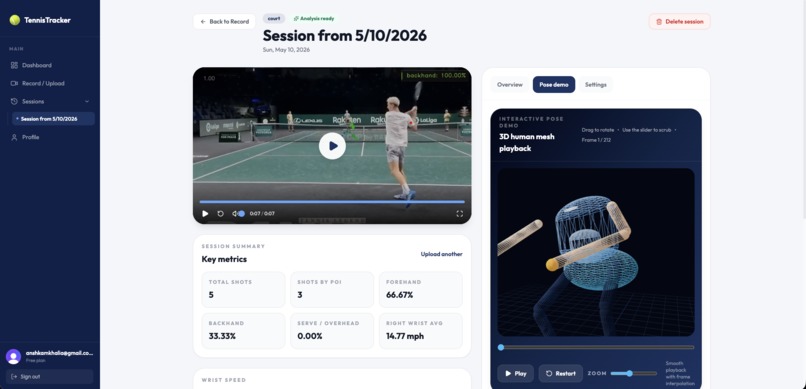This screenshot has width=806, height=389.
Task: Click the court tag badge
Action: pyautogui.click(x=274, y=18)
